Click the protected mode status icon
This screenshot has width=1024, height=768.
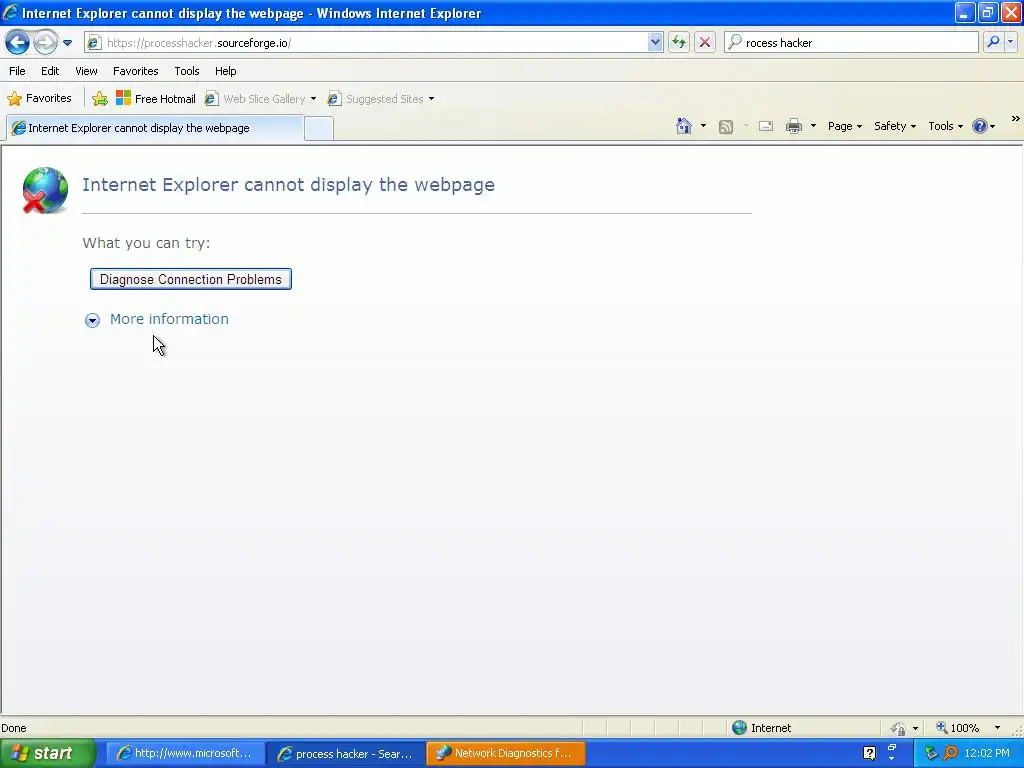(899, 728)
